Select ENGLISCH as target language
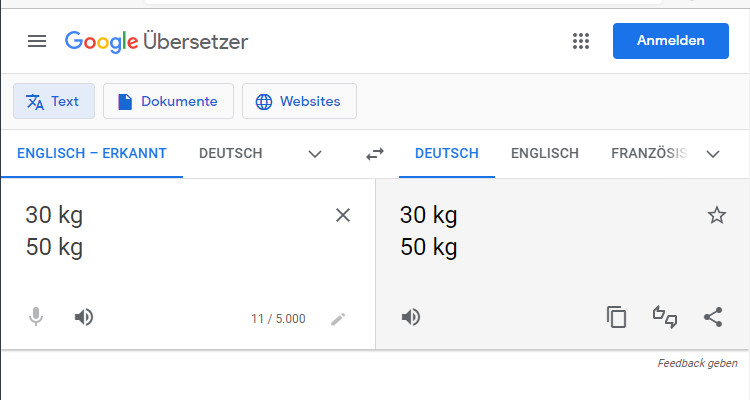This screenshot has height=400, width=750. point(545,153)
